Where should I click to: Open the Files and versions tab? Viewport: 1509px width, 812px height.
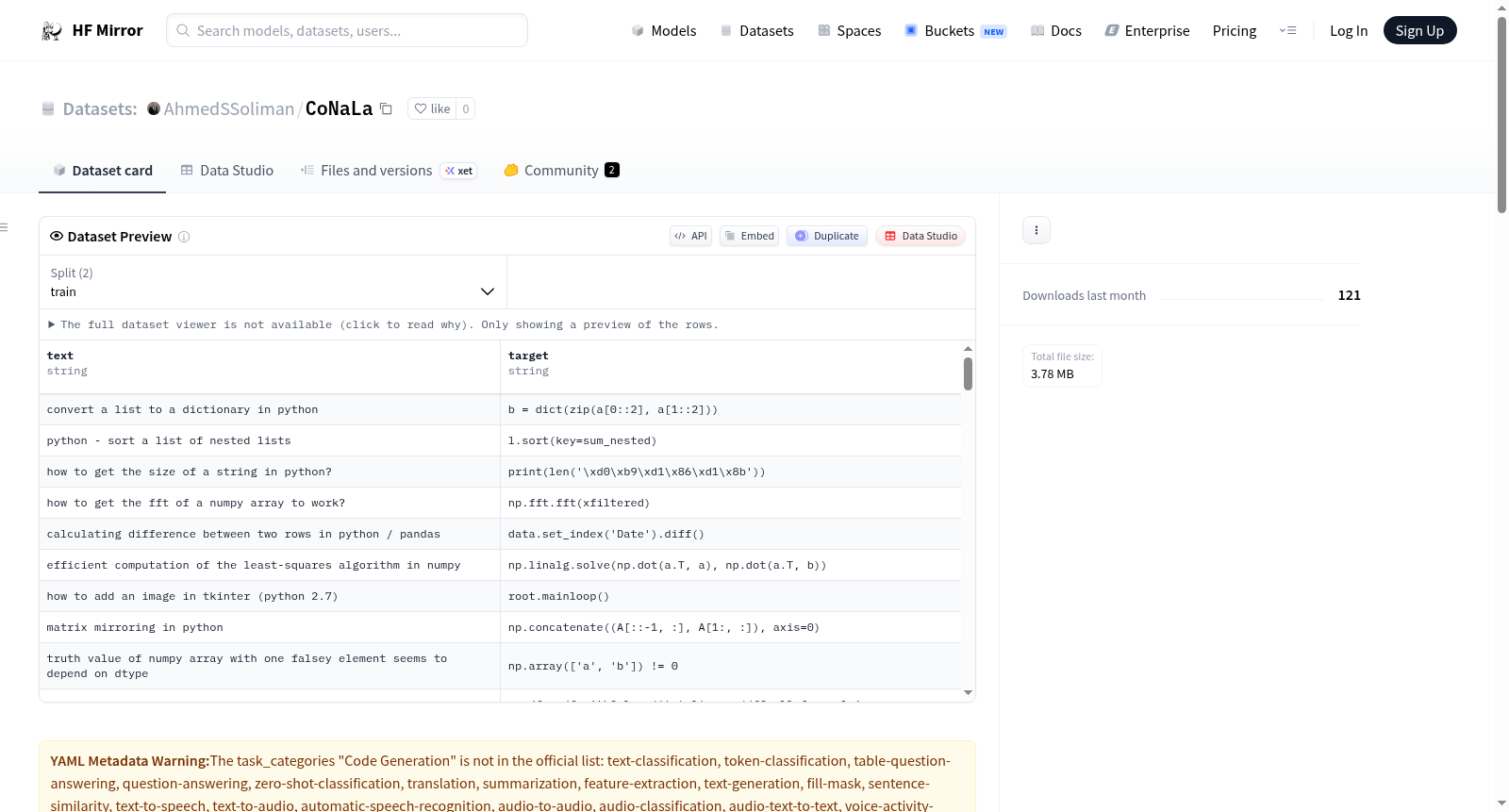pos(389,171)
